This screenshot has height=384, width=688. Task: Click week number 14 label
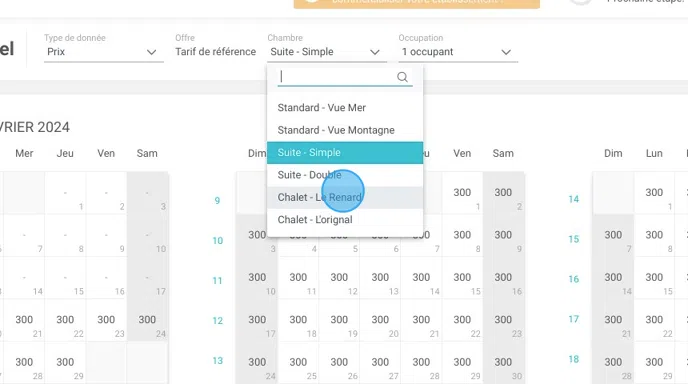(573, 199)
